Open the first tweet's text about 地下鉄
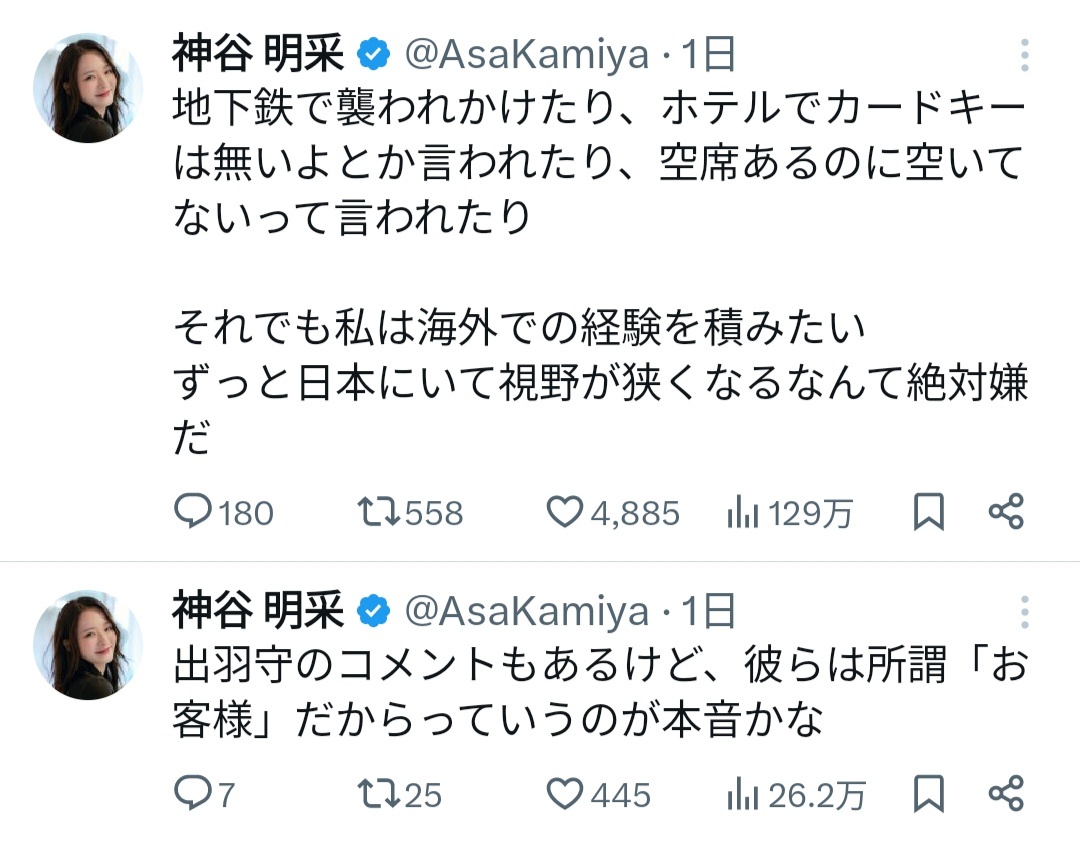Viewport: 1080px width, 843px height. pos(600,162)
